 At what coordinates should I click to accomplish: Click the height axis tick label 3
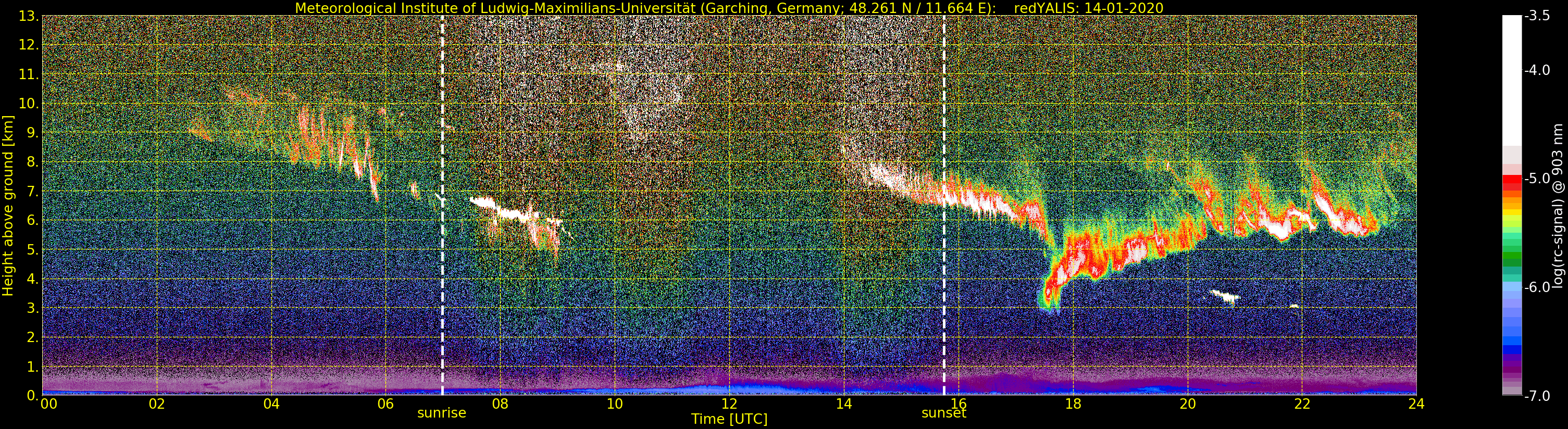[x=33, y=309]
